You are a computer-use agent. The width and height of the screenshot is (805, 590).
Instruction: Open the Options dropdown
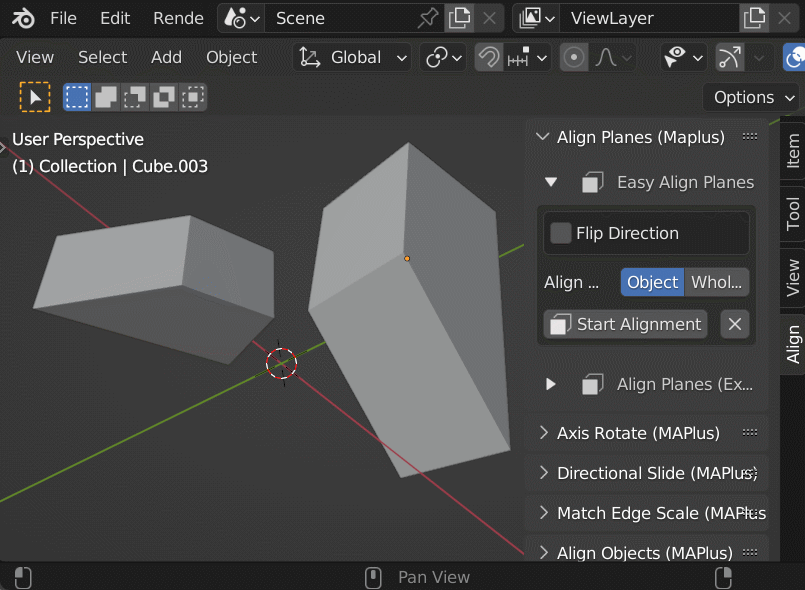tap(753, 97)
